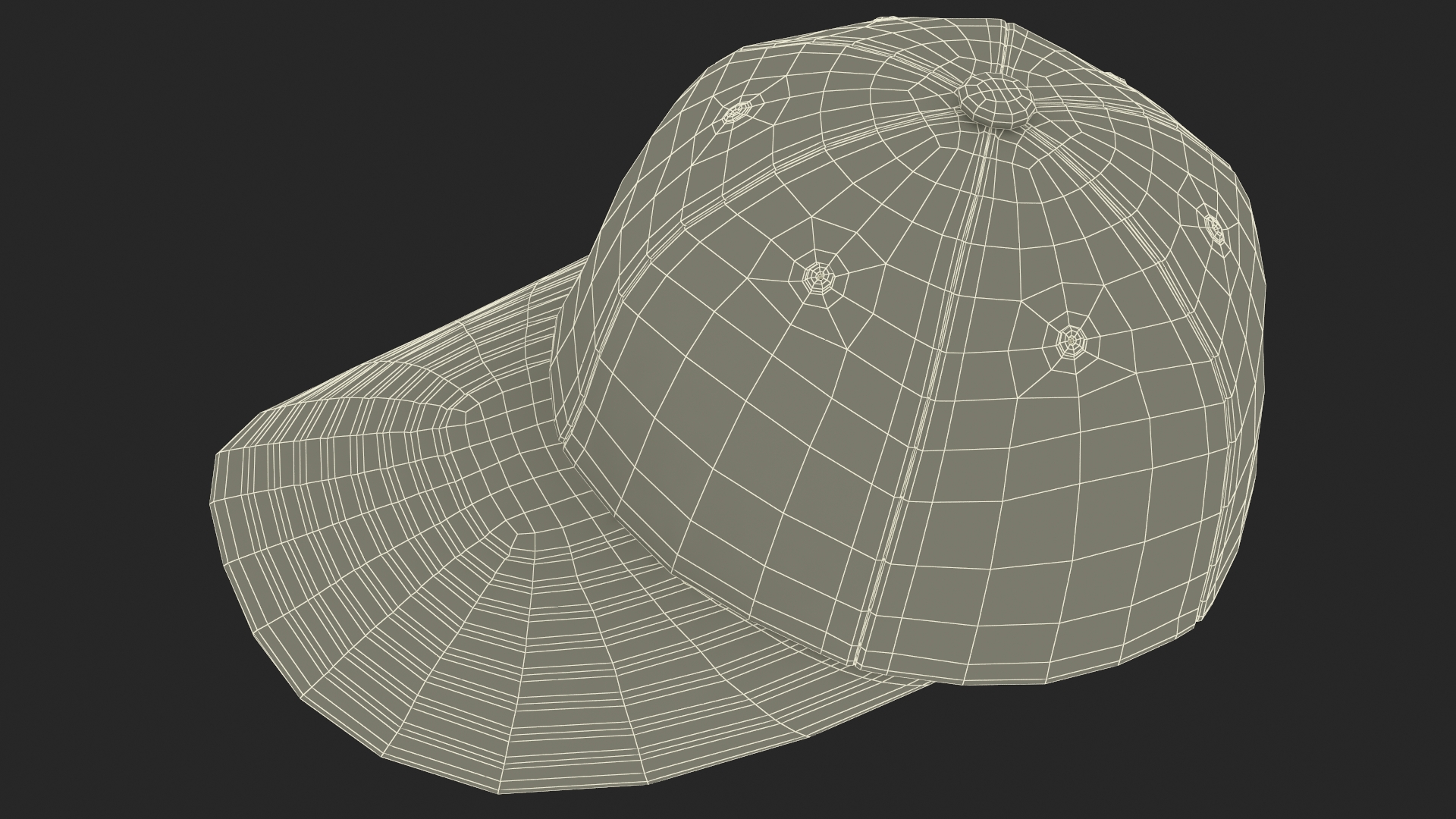Select the top button of the cap
The width and height of the screenshot is (1456, 819).
coord(996,99)
